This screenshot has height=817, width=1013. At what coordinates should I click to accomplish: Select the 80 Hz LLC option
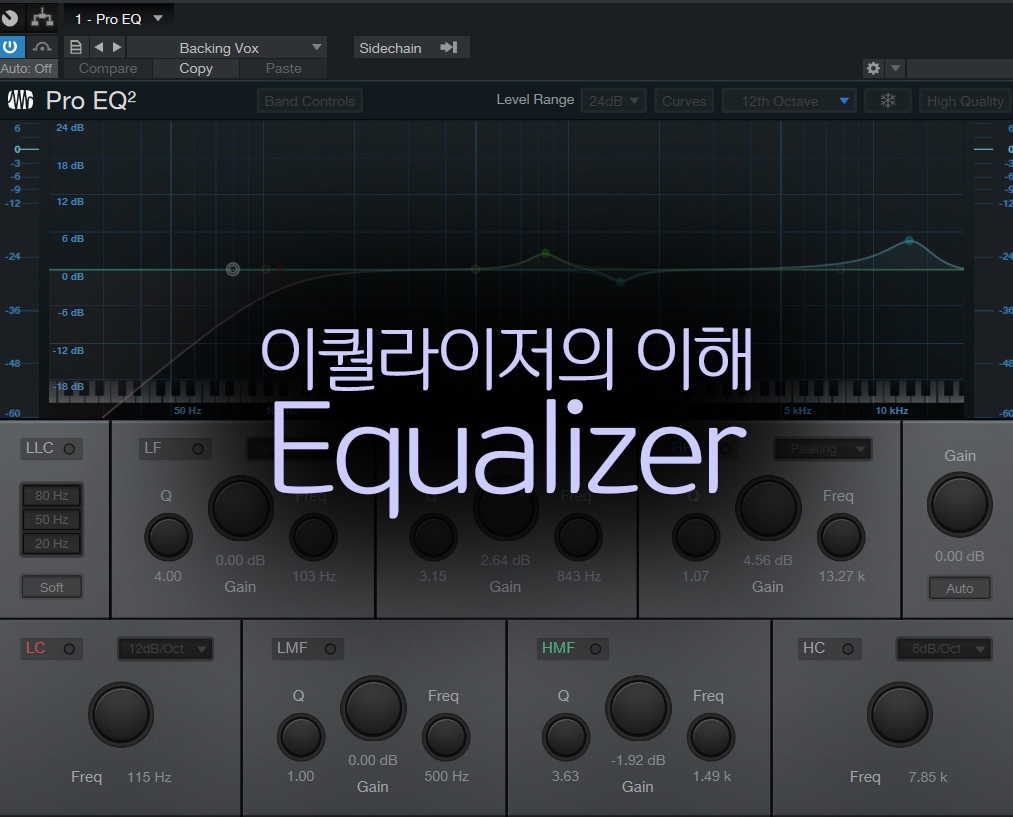coord(52,495)
